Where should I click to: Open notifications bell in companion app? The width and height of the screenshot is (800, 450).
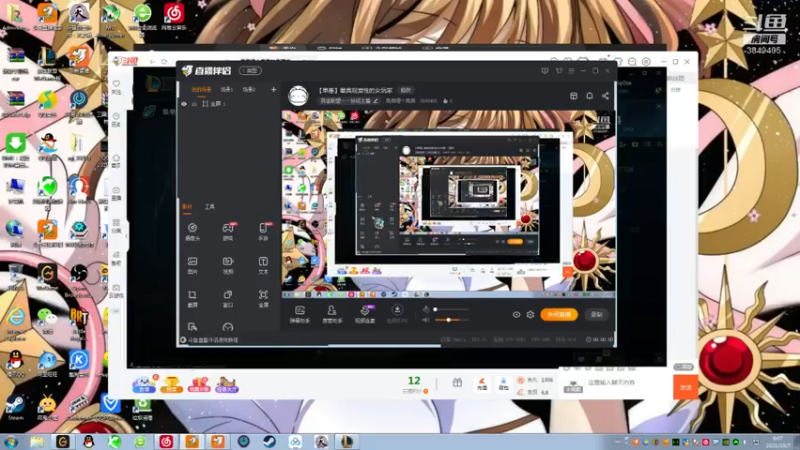click(x=589, y=96)
